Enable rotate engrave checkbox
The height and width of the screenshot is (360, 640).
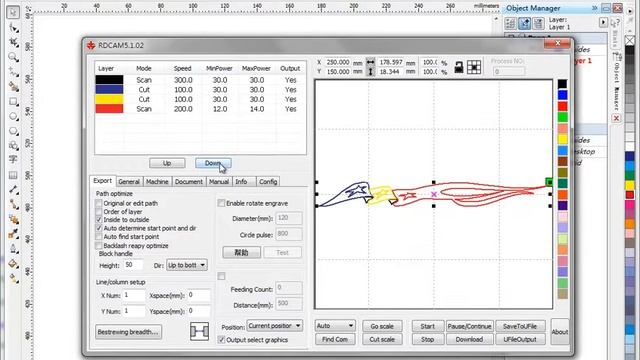221,203
